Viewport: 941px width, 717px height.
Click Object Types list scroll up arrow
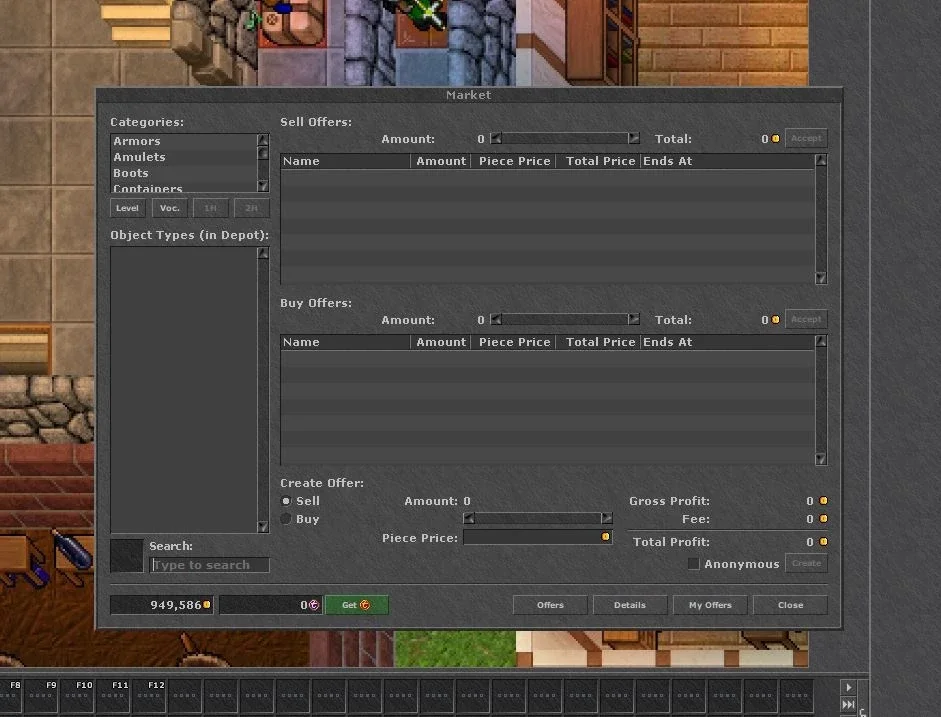263,253
